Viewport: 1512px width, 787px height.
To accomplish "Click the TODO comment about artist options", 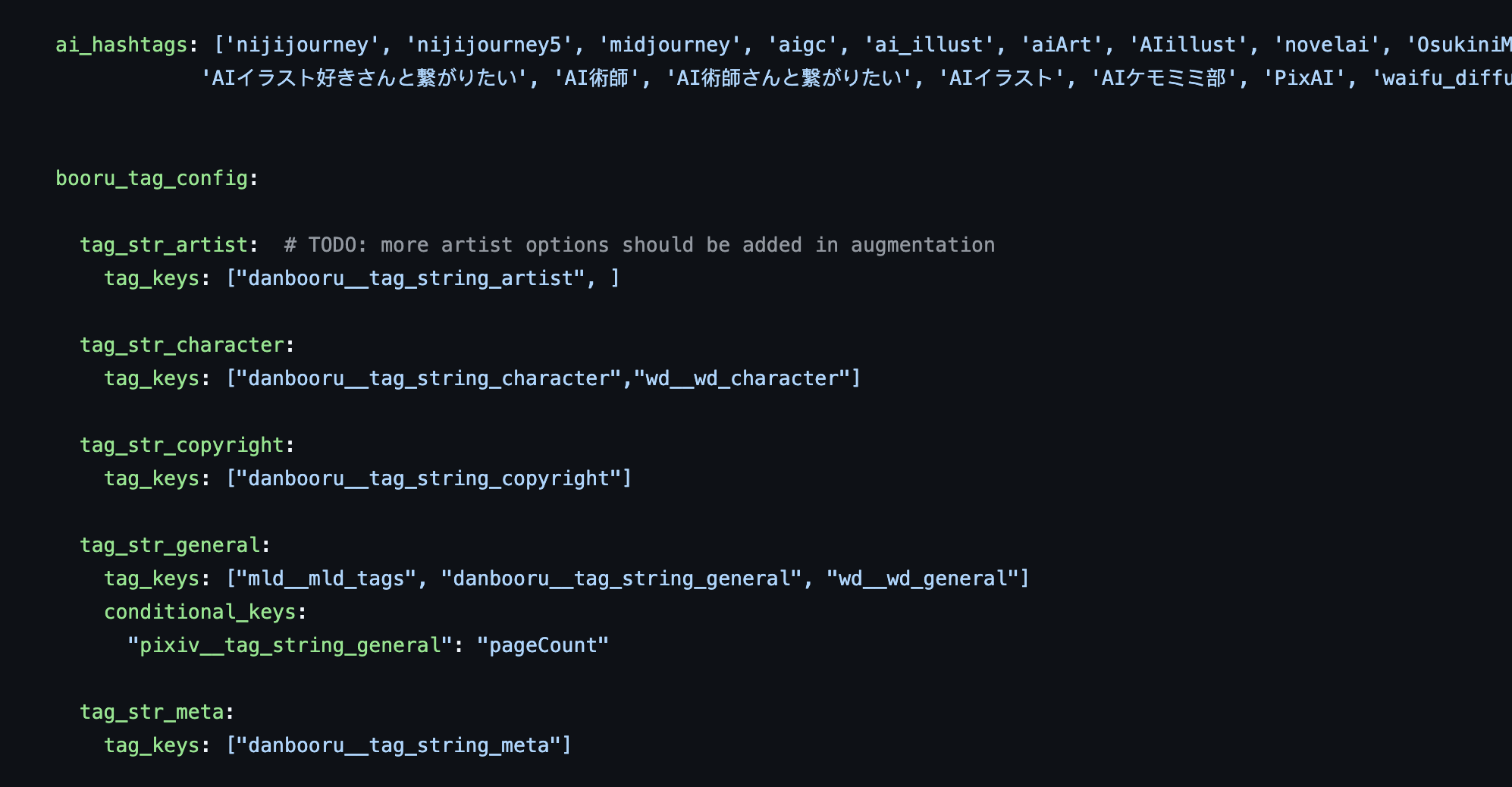I will 639,245.
